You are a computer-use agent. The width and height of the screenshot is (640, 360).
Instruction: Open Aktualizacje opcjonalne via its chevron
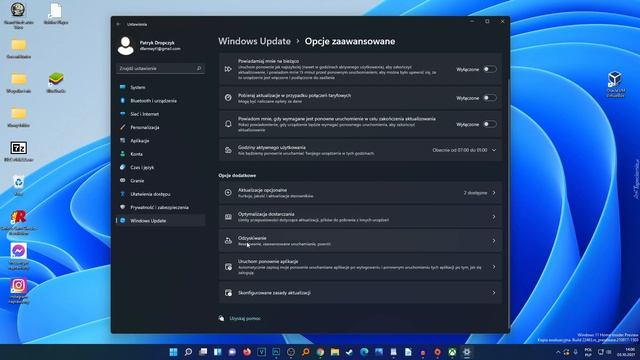click(494, 193)
